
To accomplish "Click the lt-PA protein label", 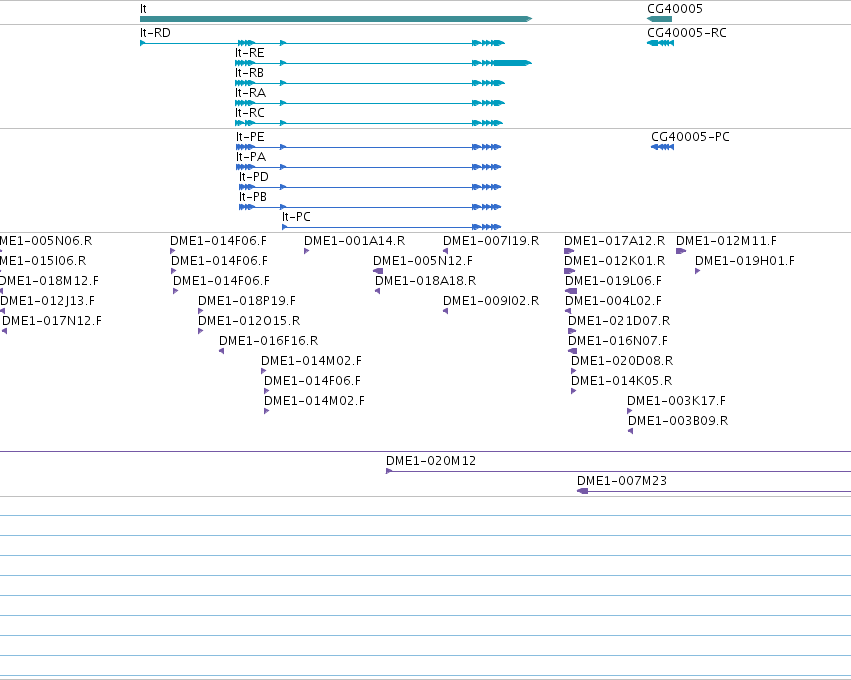I will pyautogui.click(x=251, y=157).
